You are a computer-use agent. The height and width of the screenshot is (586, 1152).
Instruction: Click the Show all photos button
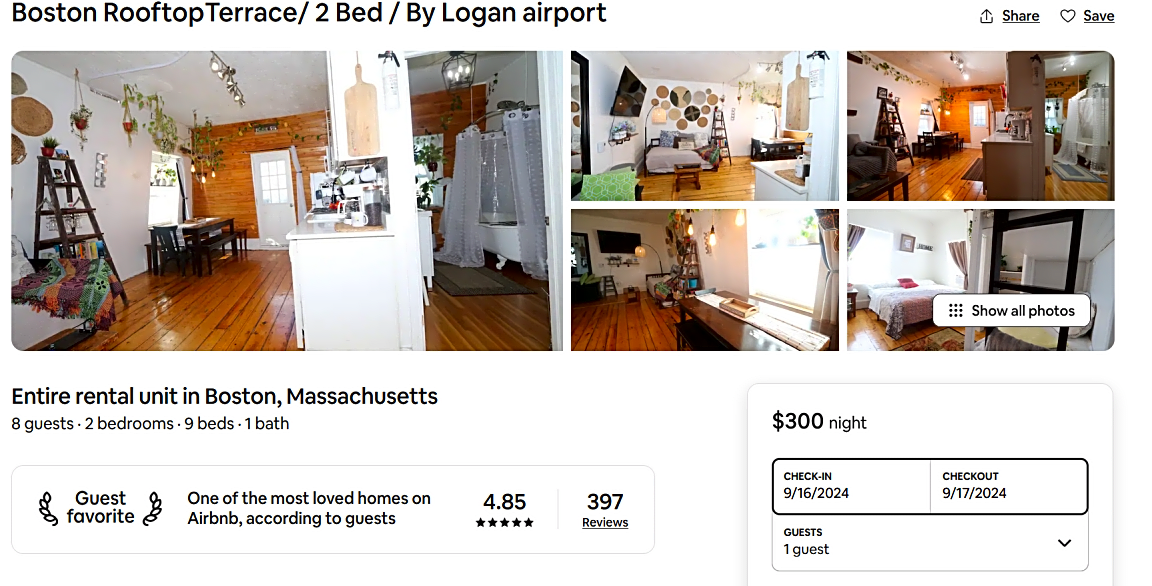pos(1011,311)
